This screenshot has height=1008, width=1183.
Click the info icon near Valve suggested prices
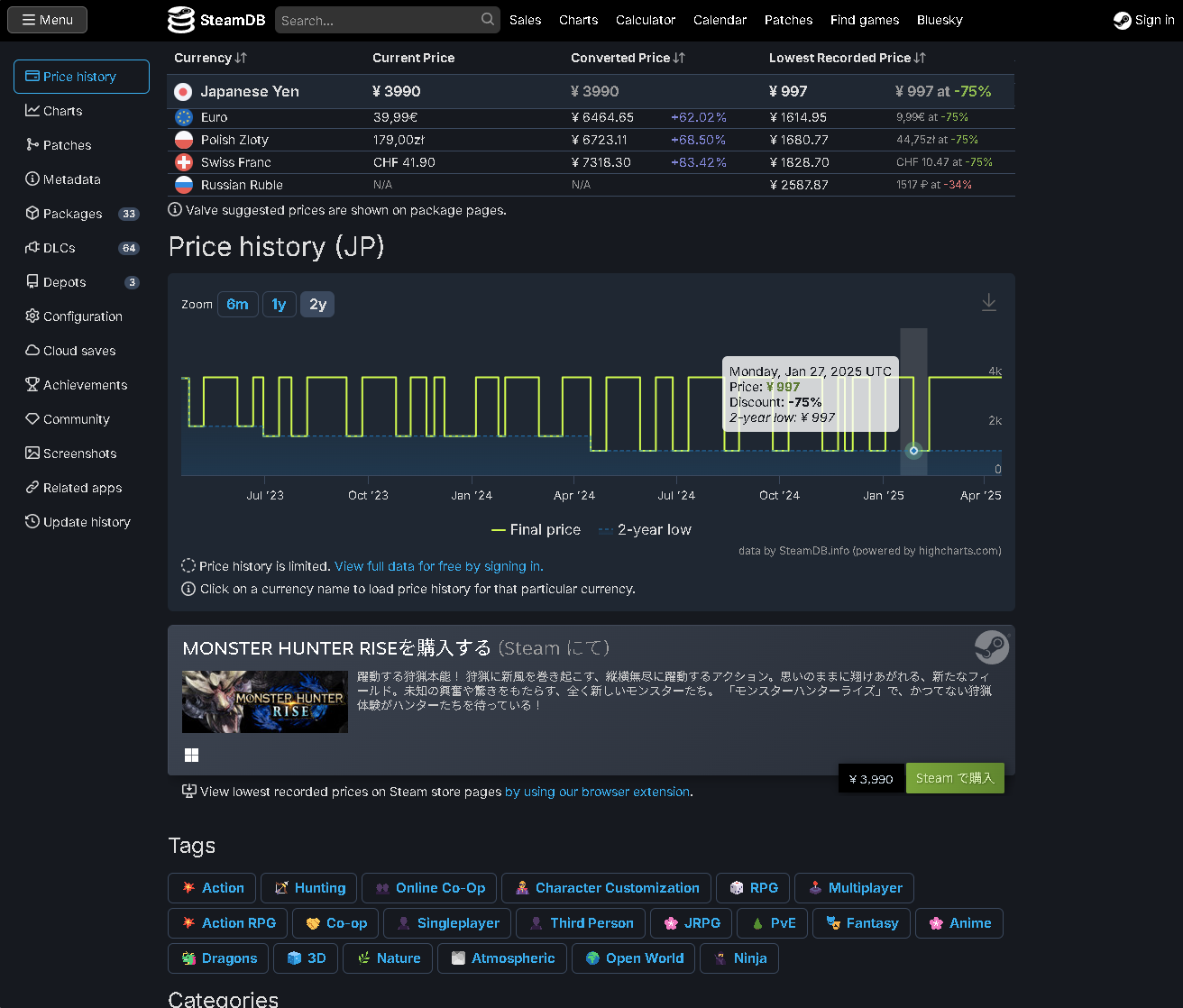point(175,209)
